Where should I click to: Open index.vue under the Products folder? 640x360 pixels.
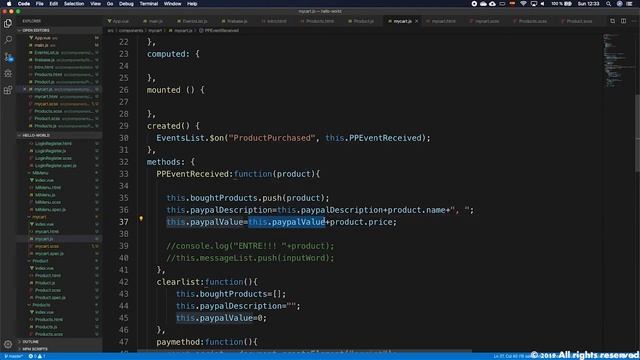click(44, 312)
